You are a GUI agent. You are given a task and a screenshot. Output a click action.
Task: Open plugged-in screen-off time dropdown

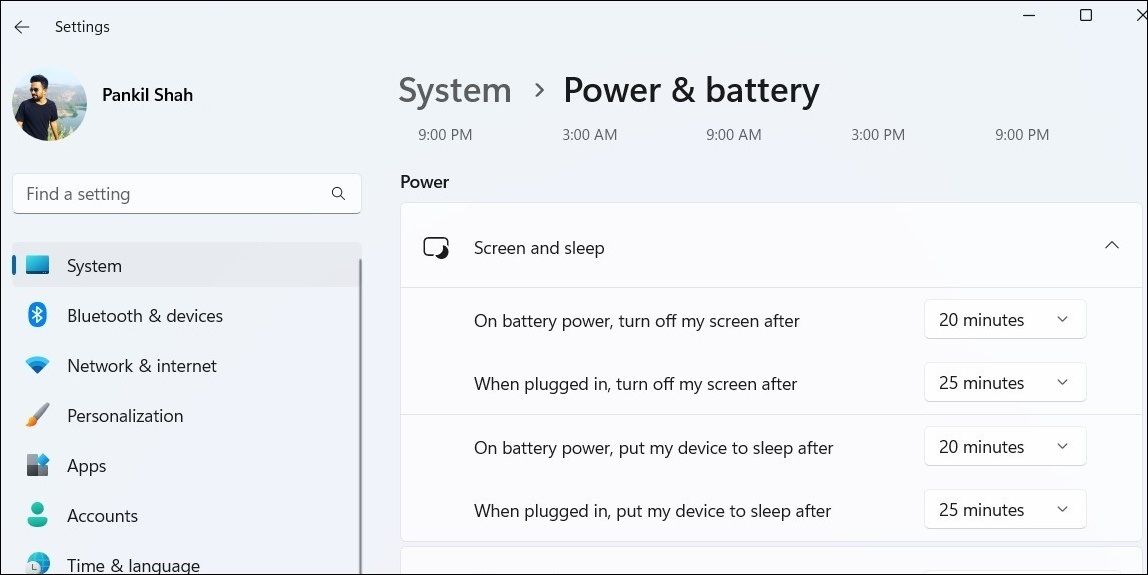click(1004, 383)
